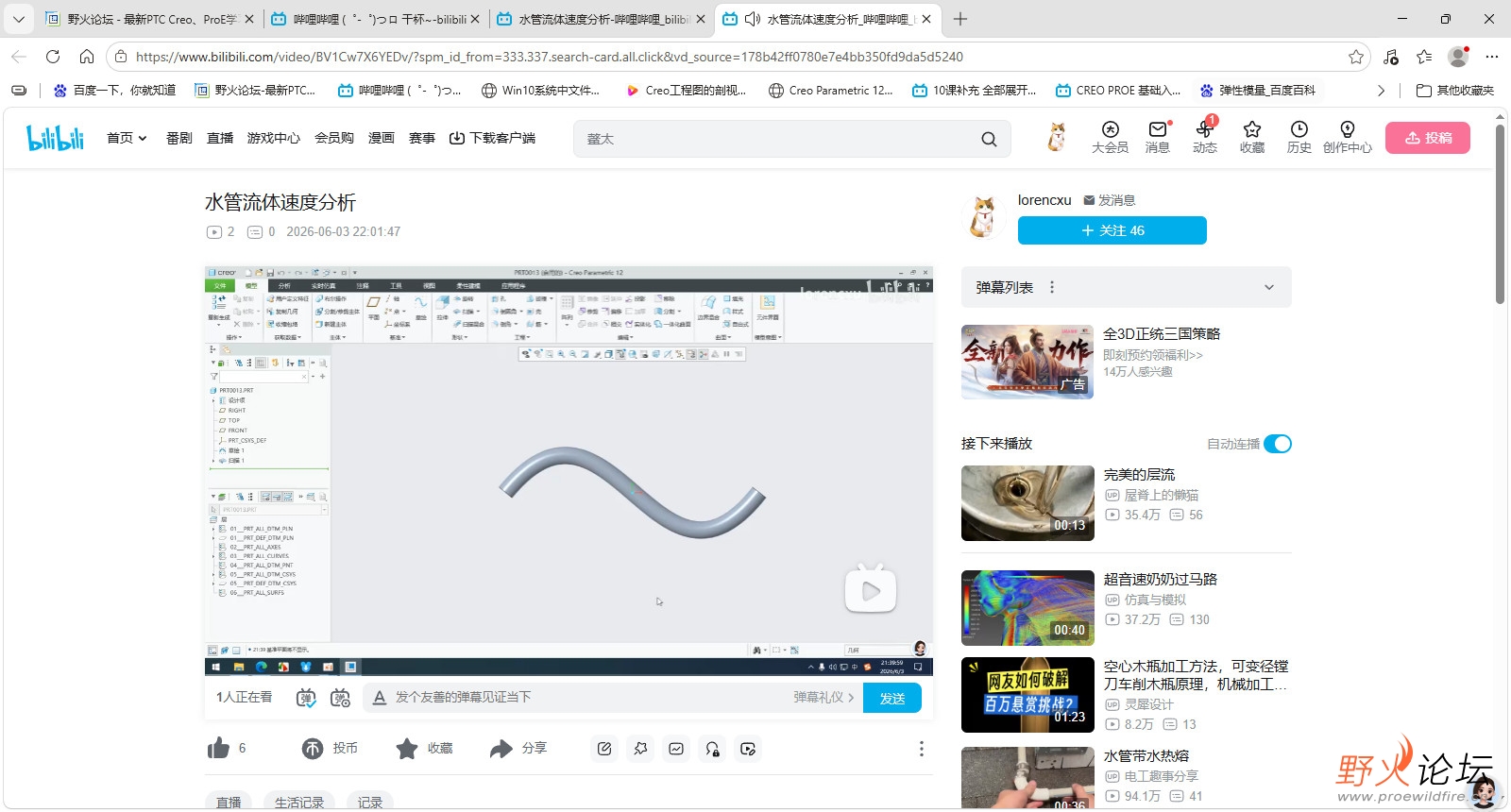Screen dimensions: 1511x812
Task: Toggle 自动连播 autoplay switch
Action: click(1278, 444)
